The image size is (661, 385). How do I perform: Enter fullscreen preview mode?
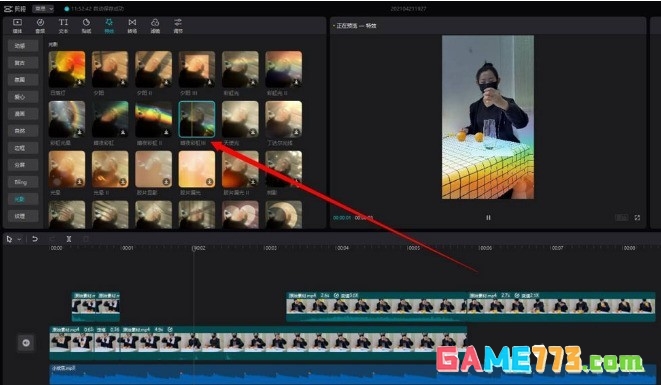[637, 218]
